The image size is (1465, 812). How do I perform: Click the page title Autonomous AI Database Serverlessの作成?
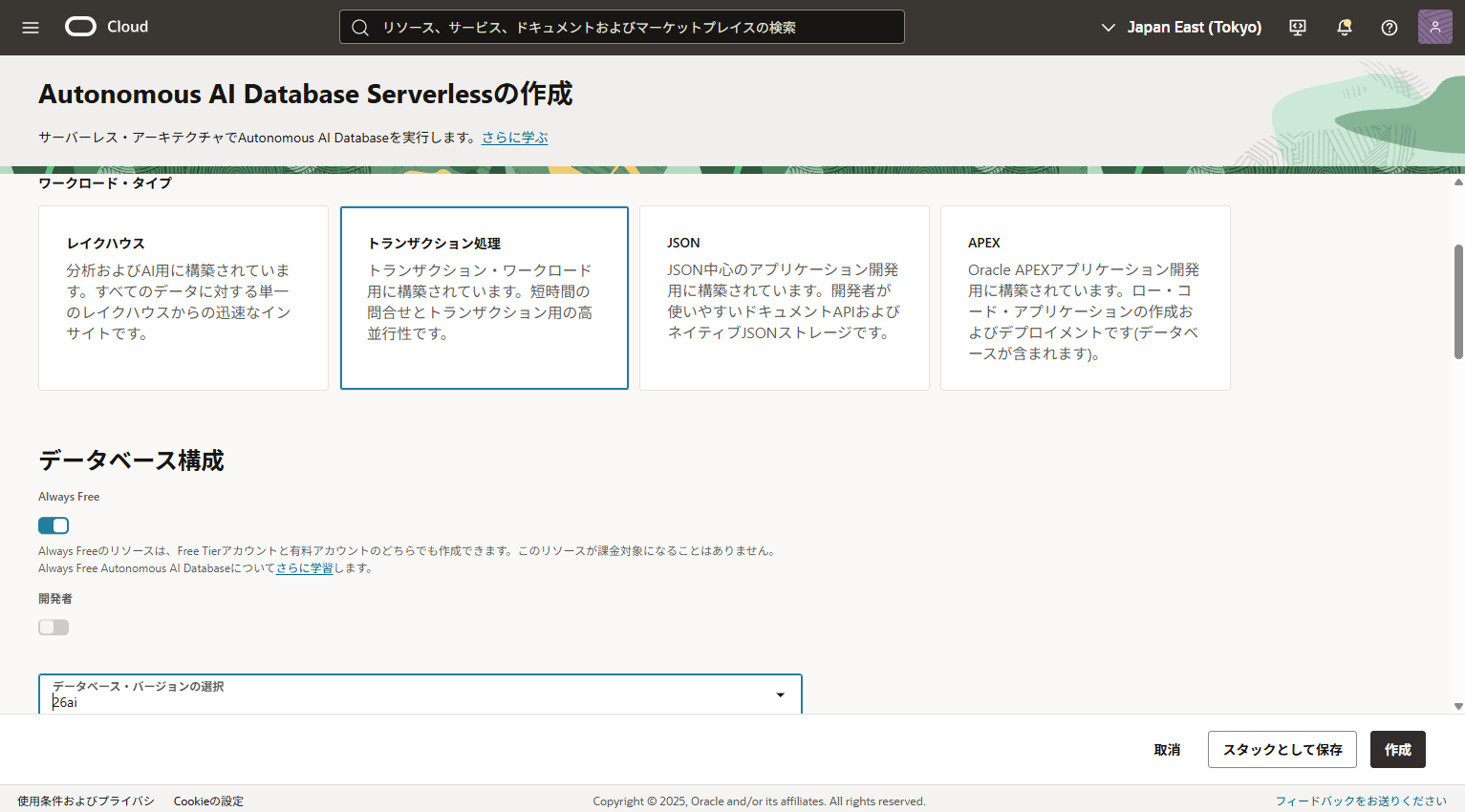tap(306, 94)
